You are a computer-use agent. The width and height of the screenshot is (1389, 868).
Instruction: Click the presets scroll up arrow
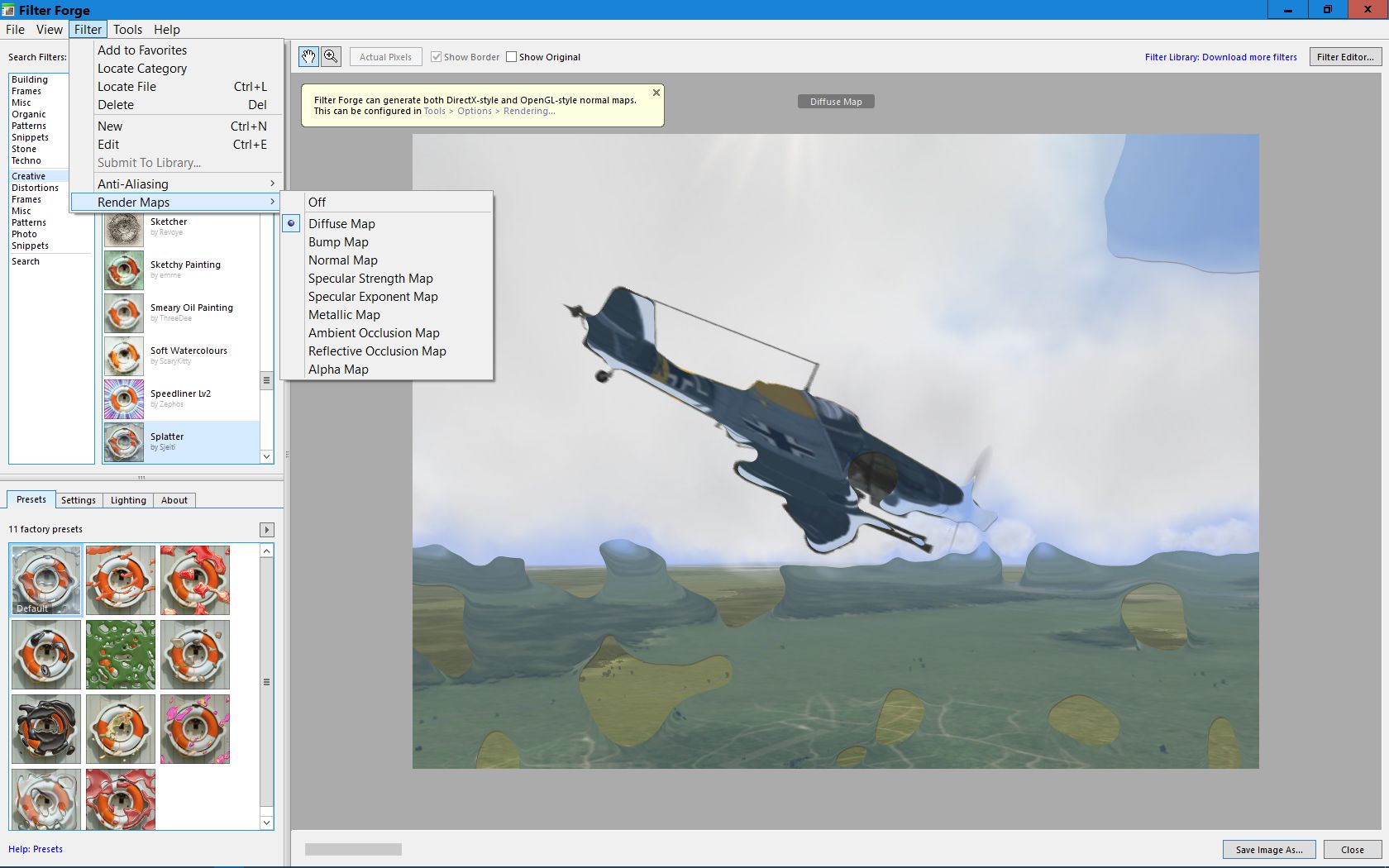(x=266, y=551)
